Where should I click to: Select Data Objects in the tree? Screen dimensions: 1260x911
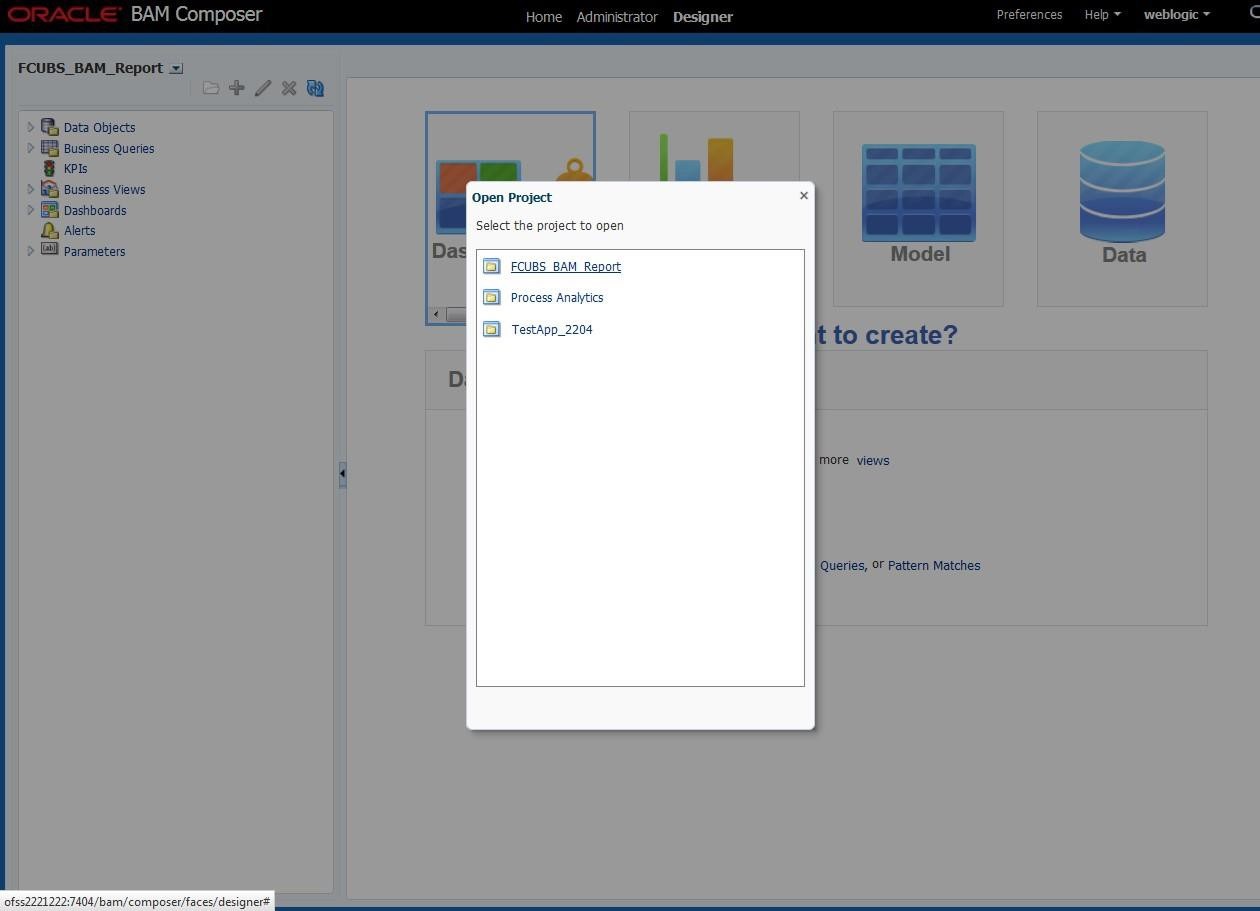point(99,128)
